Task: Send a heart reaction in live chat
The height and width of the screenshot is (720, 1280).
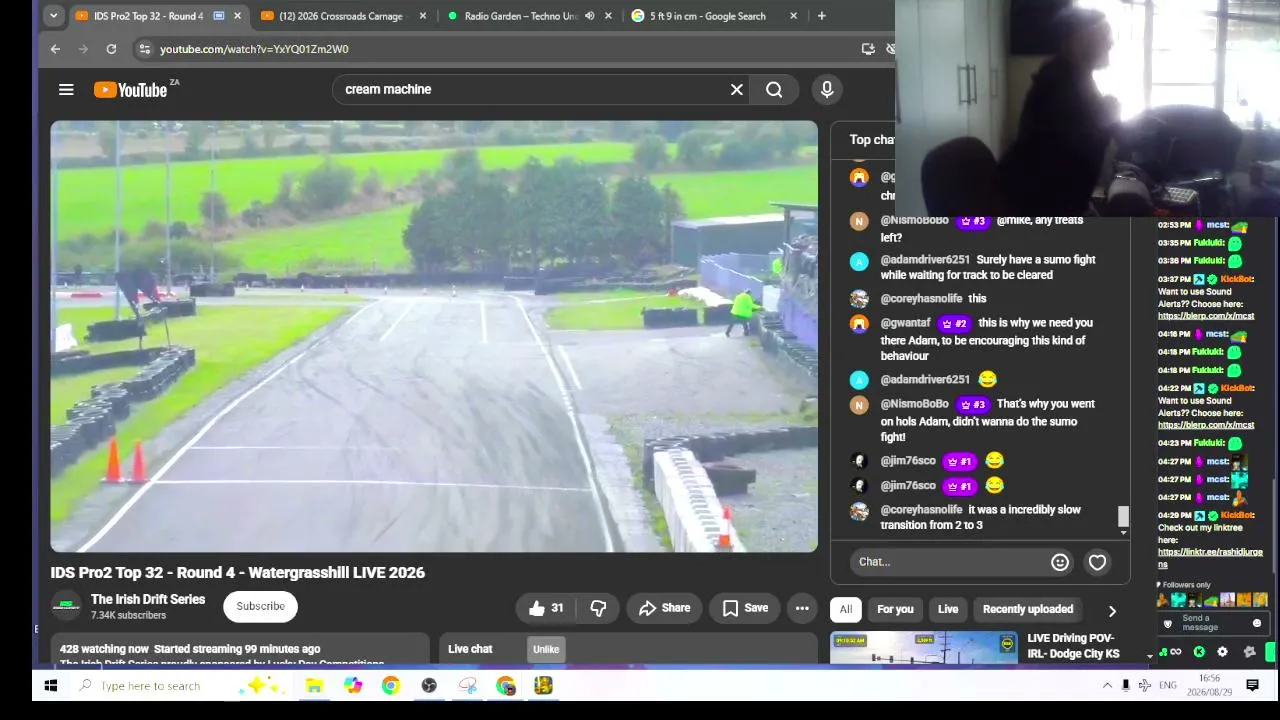Action: tap(1097, 562)
